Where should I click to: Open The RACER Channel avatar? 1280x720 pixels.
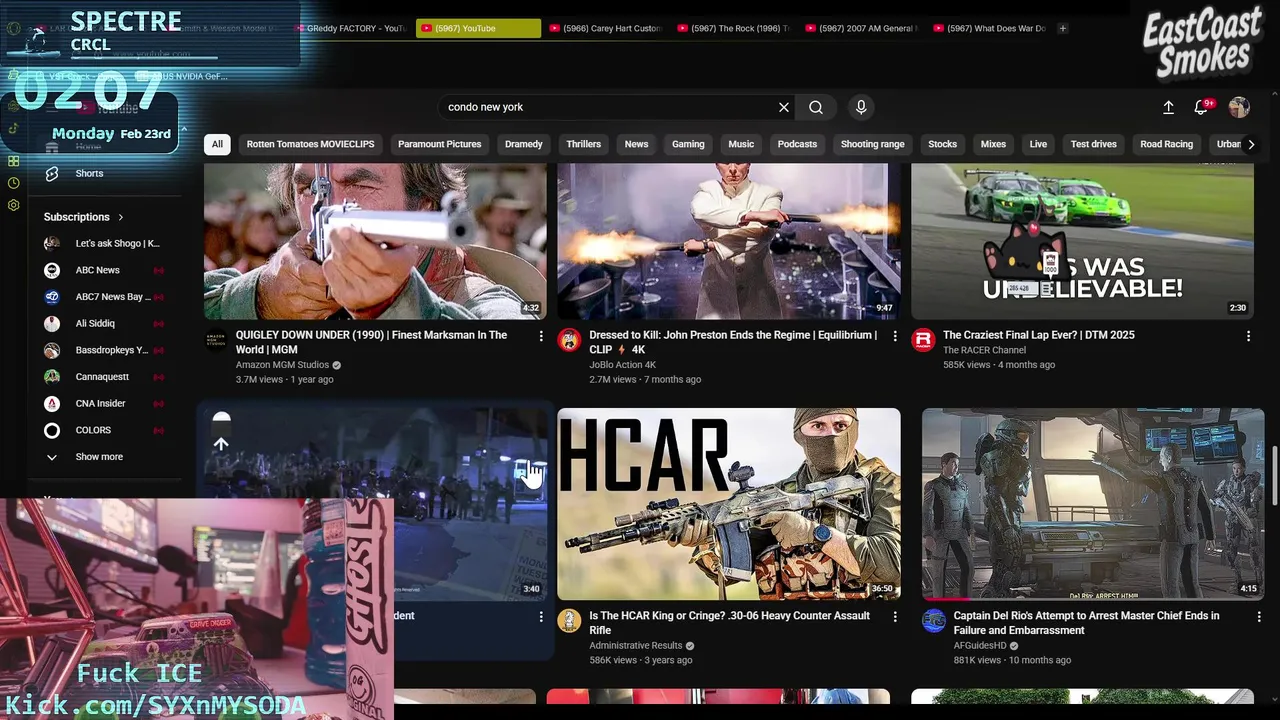point(923,340)
